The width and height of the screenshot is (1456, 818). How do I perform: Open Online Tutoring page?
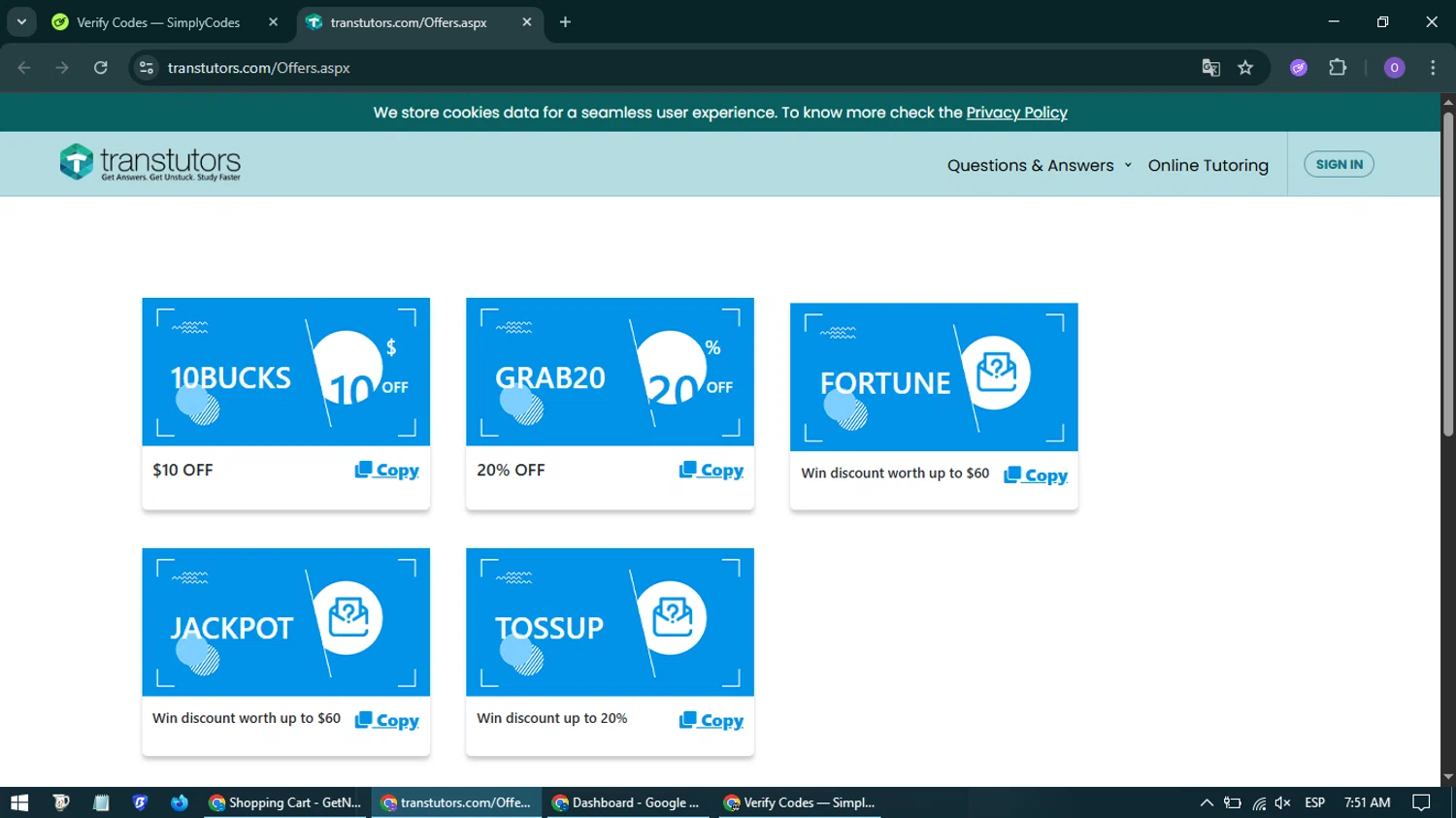pyautogui.click(x=1208, y=165)
